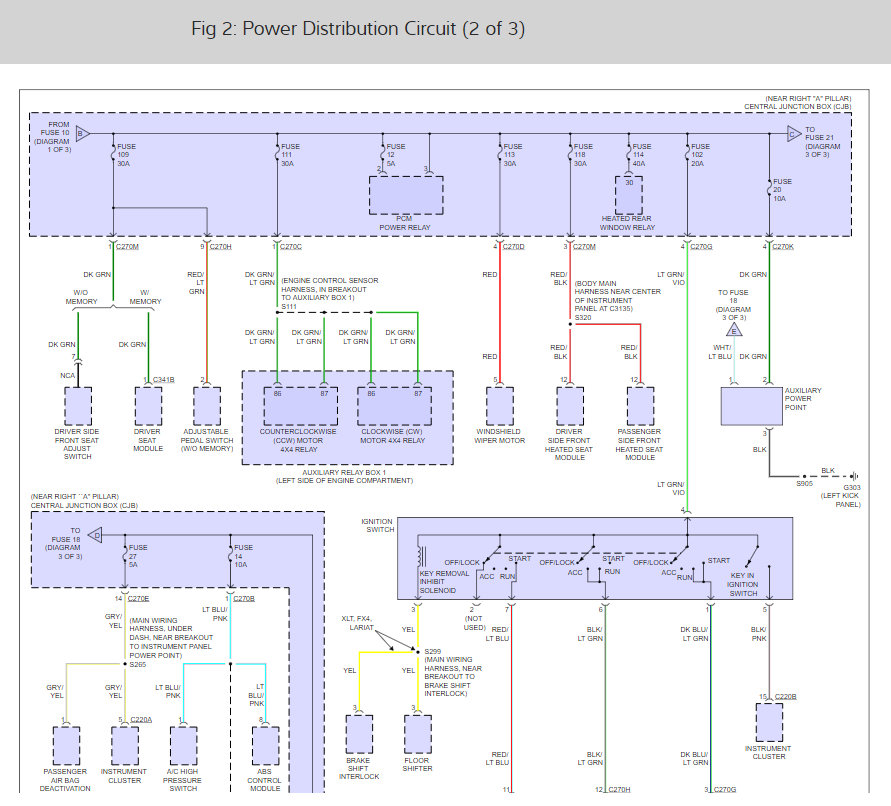Click the 'W/O MEMORY' branch label
This screenshot has height=806, width=891.
point(81,297)
